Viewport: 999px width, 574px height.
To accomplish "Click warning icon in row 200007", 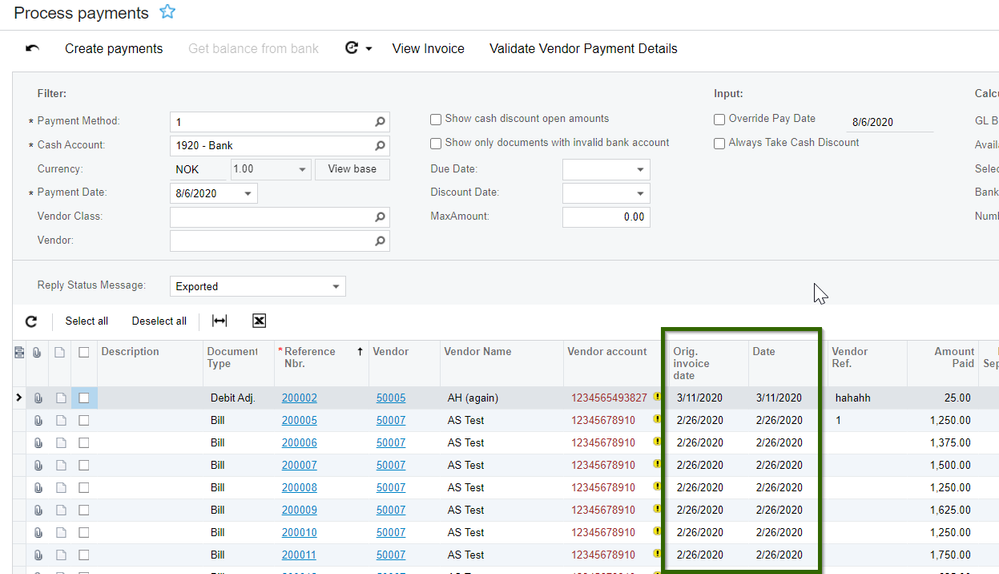I will (x=657, y=464).
